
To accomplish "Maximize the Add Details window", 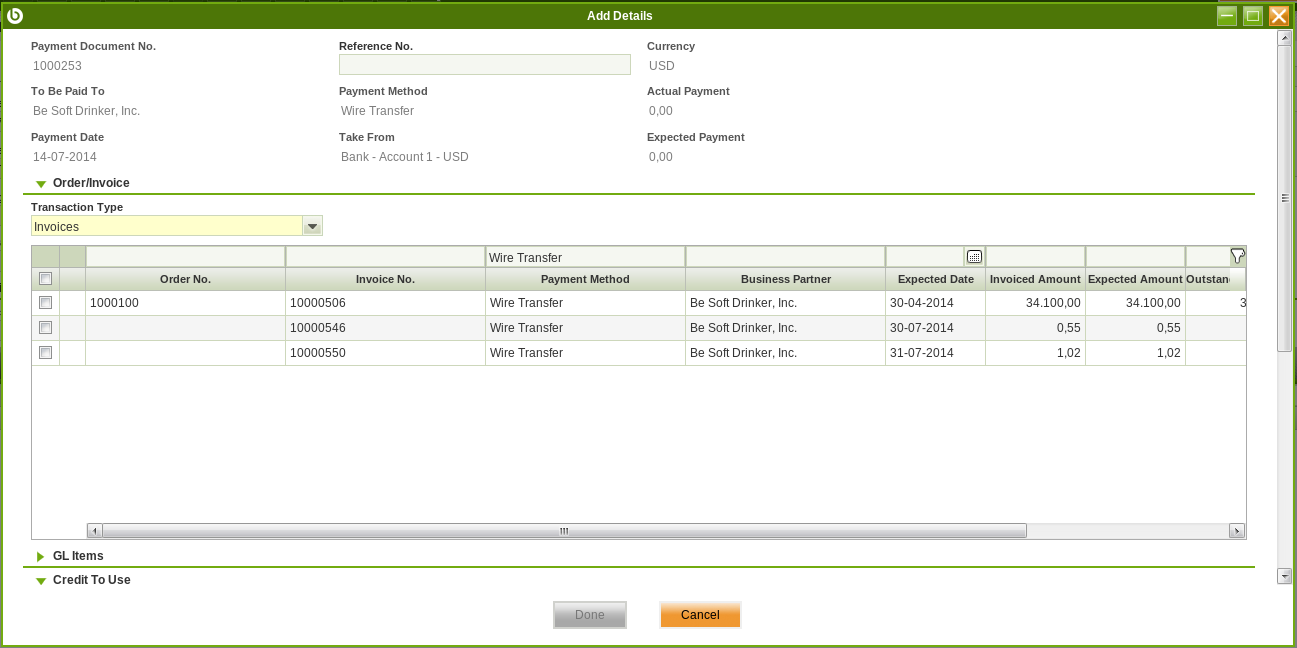I will point(1252,16).
